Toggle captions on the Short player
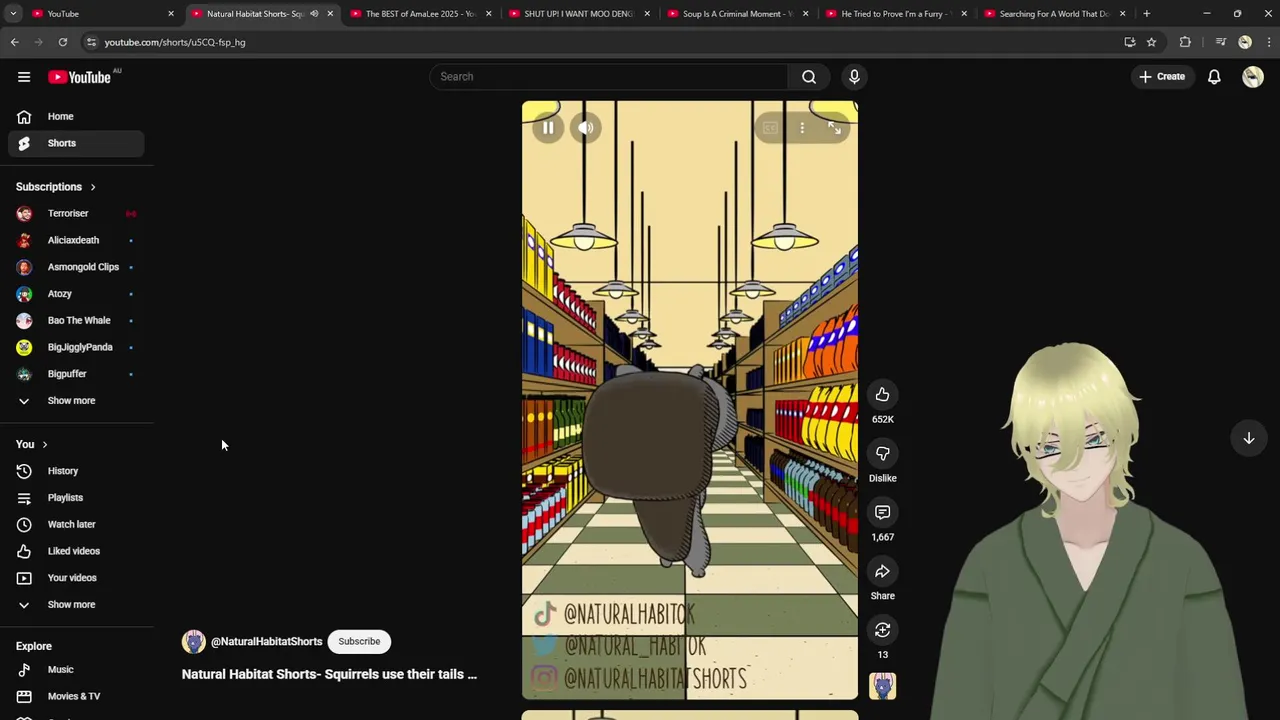Viewport: 1280px width, 720px height. tap(769, 128)
